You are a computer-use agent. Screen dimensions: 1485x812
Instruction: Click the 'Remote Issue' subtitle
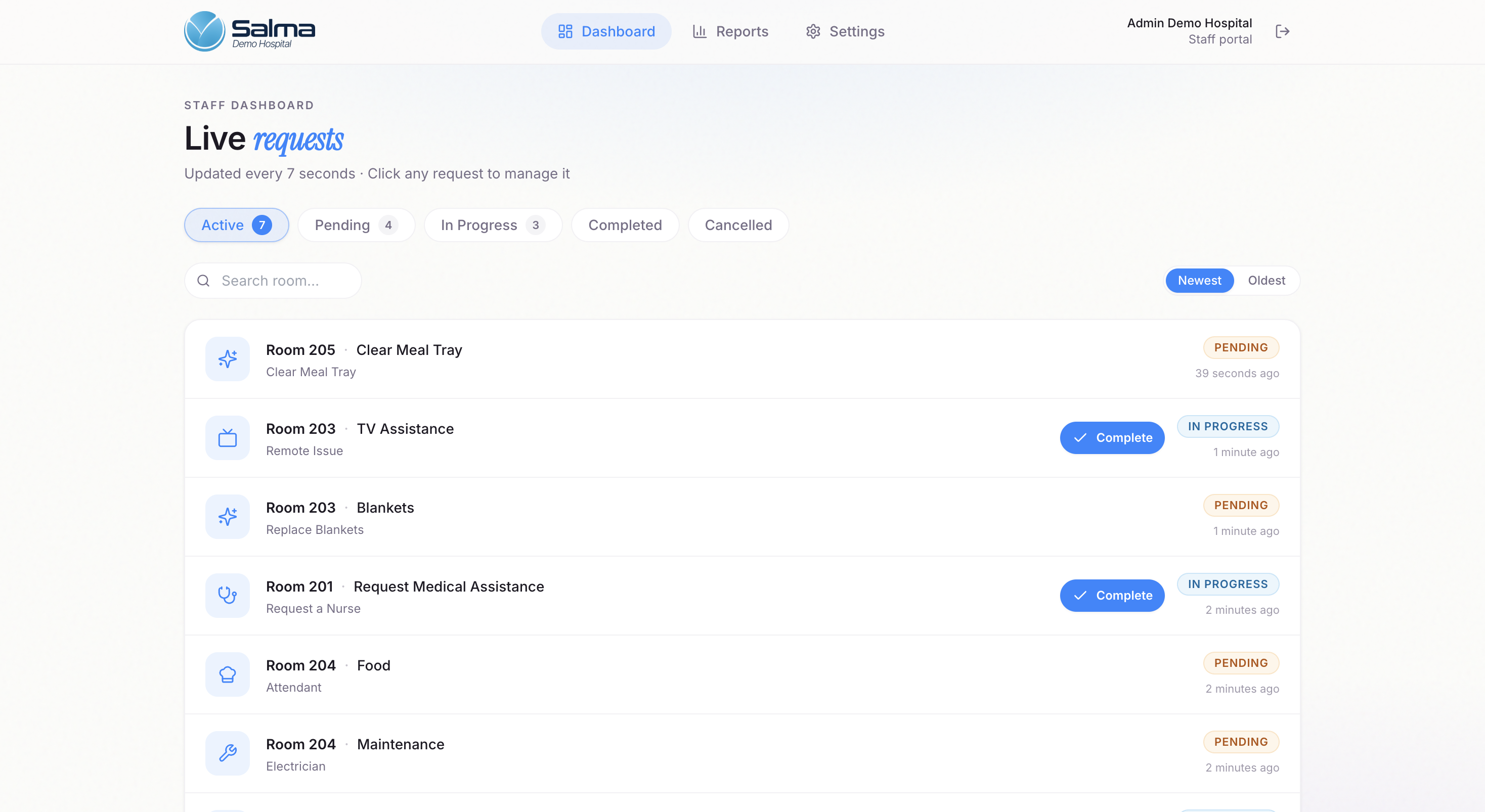click(304, 451)
